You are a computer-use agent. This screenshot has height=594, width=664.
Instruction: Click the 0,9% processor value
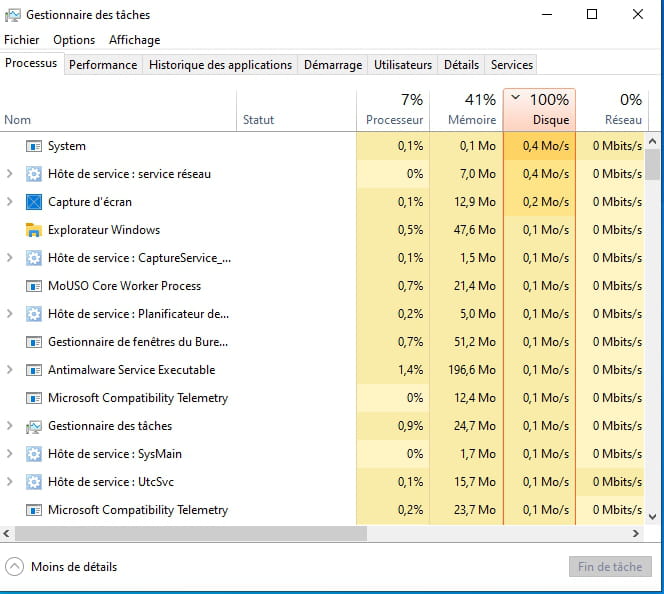pyautogui.click(x=410, y=425)
